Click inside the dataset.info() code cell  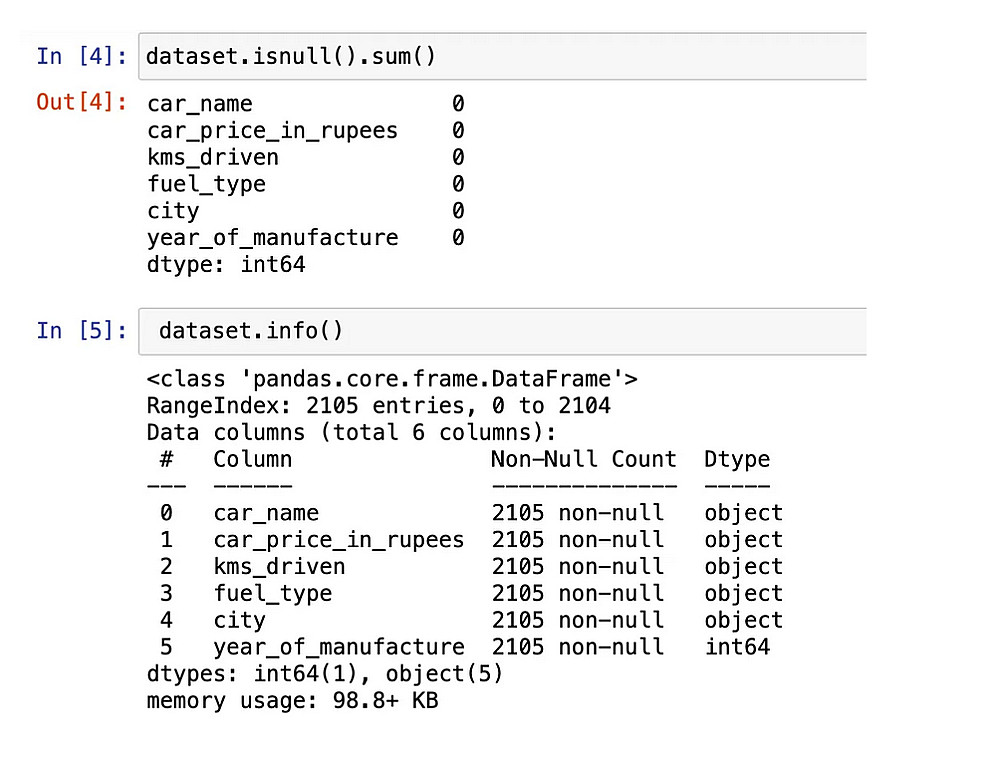pos(500,331)
